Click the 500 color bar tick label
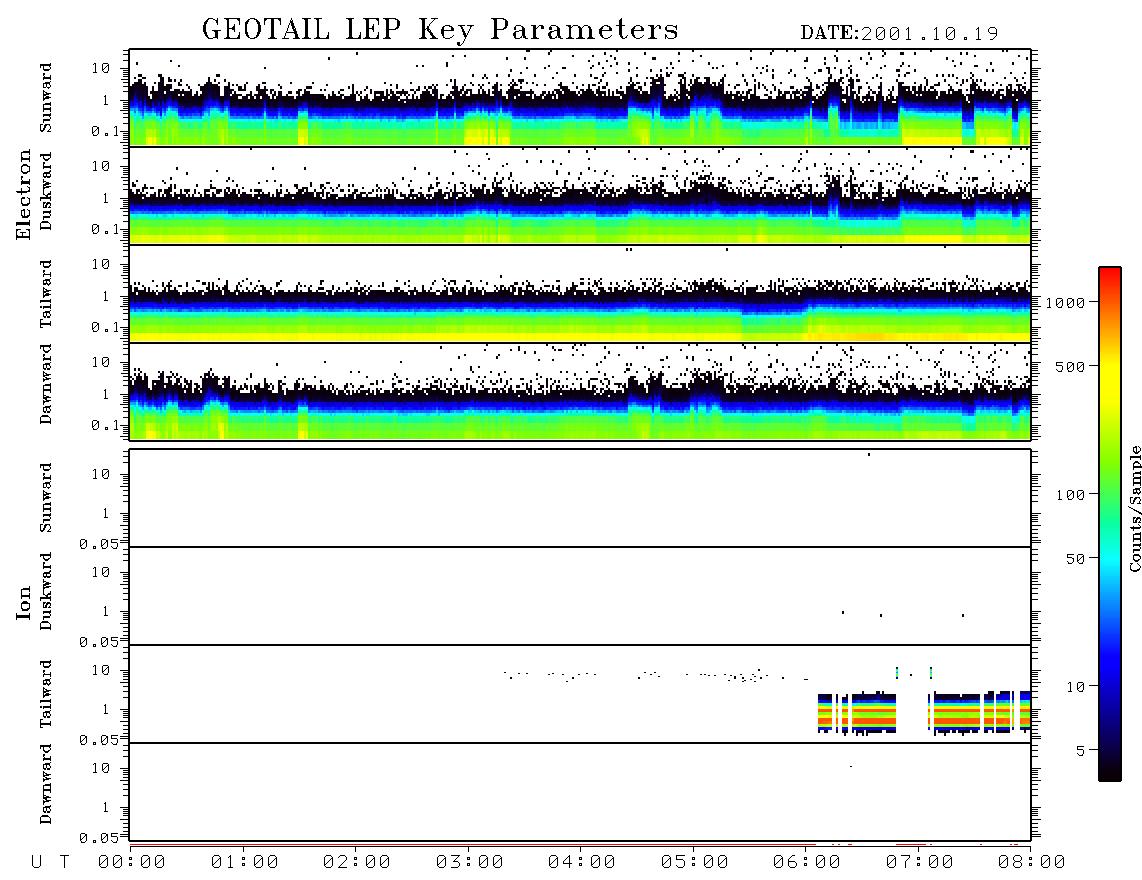This screenshot has width=1142, height=880. (x=1070, y=366)
